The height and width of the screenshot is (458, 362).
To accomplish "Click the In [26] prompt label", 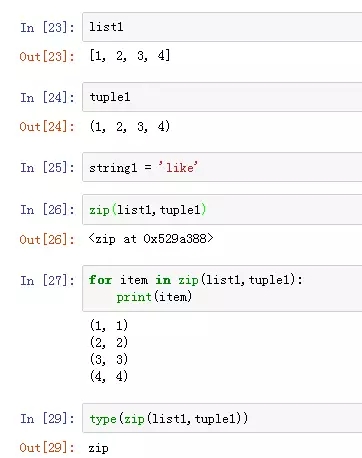I will click(47, 210).
